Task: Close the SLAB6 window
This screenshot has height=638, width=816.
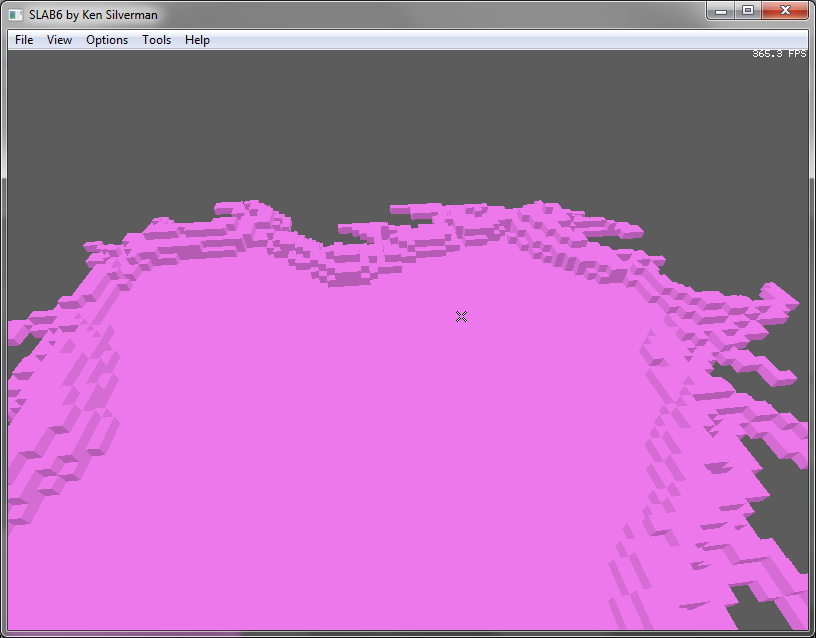Action: [785, 10]
